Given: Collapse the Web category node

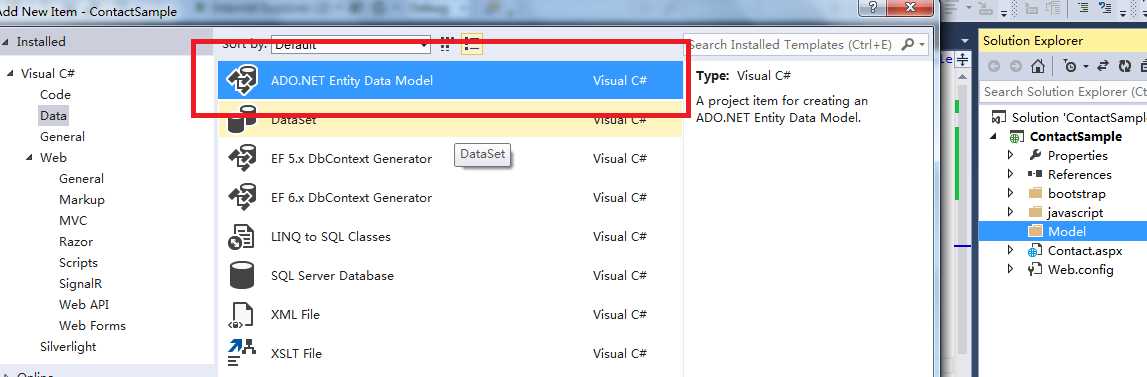Looking at the screenshot, I should click(x=29, y=157).
